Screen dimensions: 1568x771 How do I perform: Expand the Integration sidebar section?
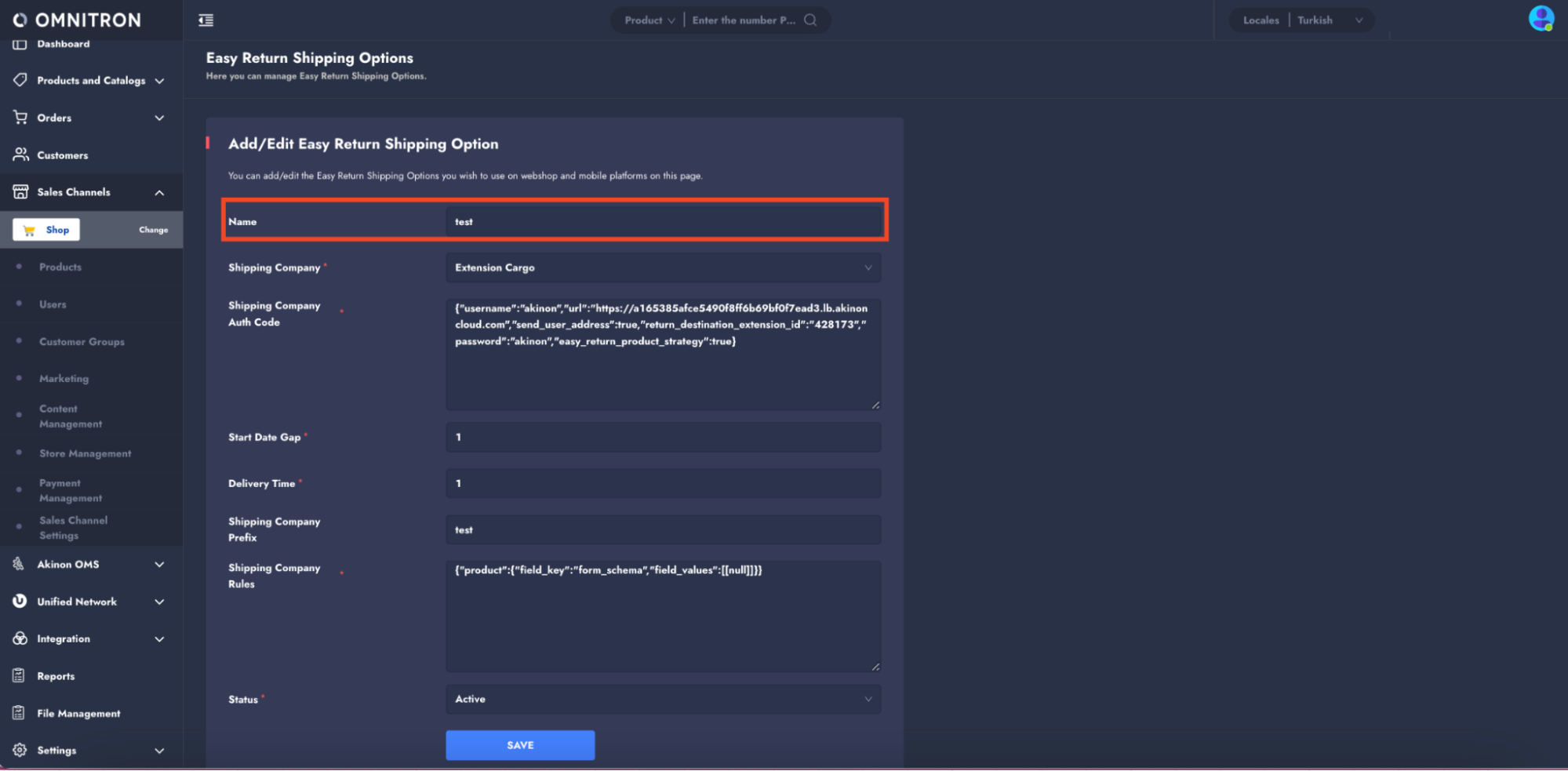pyautogui.click(x=159, y=638)
